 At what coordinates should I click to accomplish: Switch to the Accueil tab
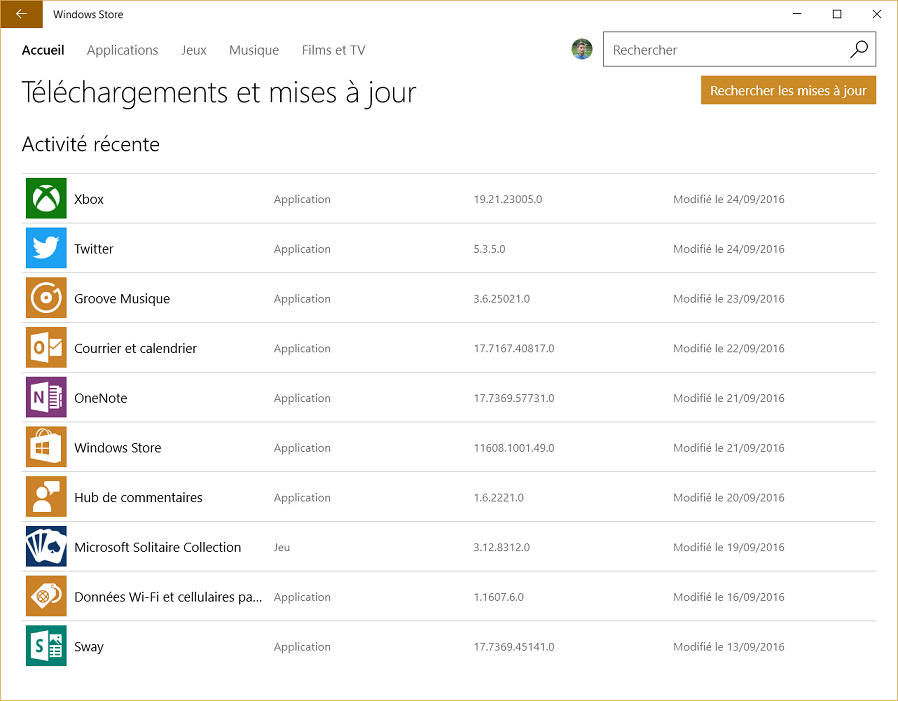pos(43,50)
